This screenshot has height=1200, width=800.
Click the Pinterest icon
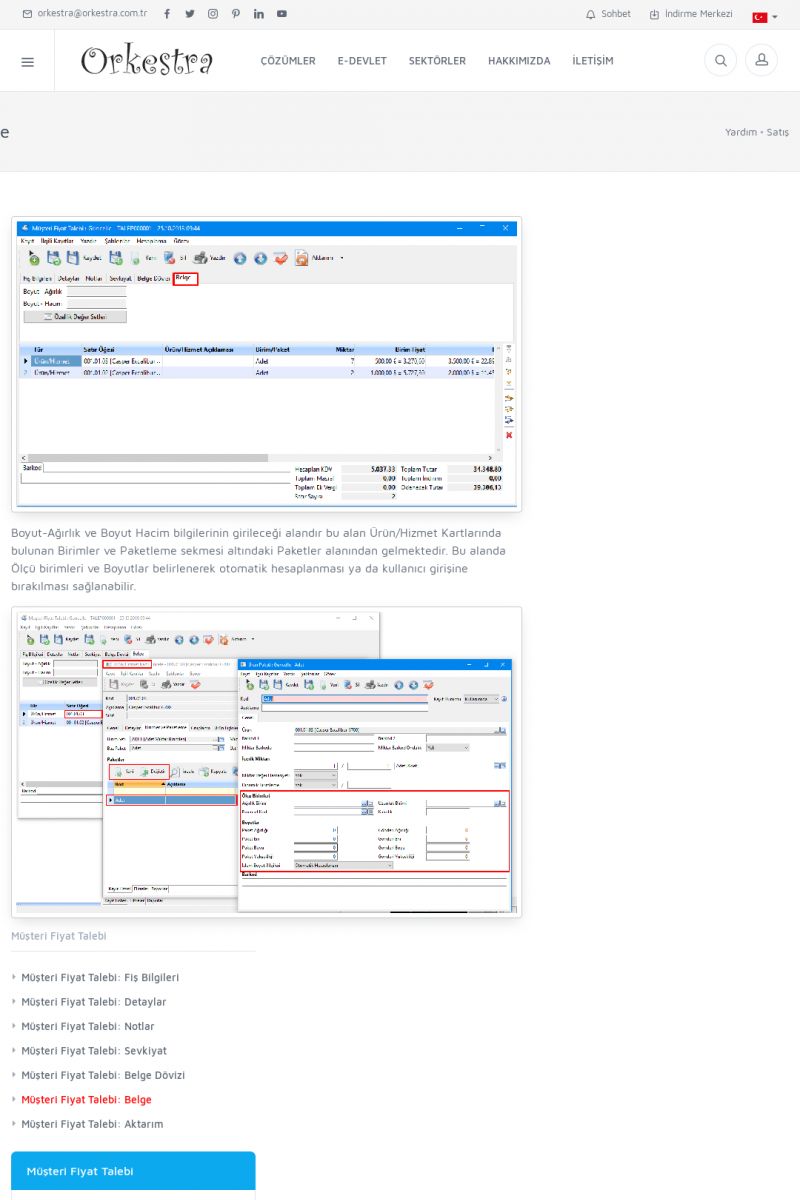click(236, 14)
